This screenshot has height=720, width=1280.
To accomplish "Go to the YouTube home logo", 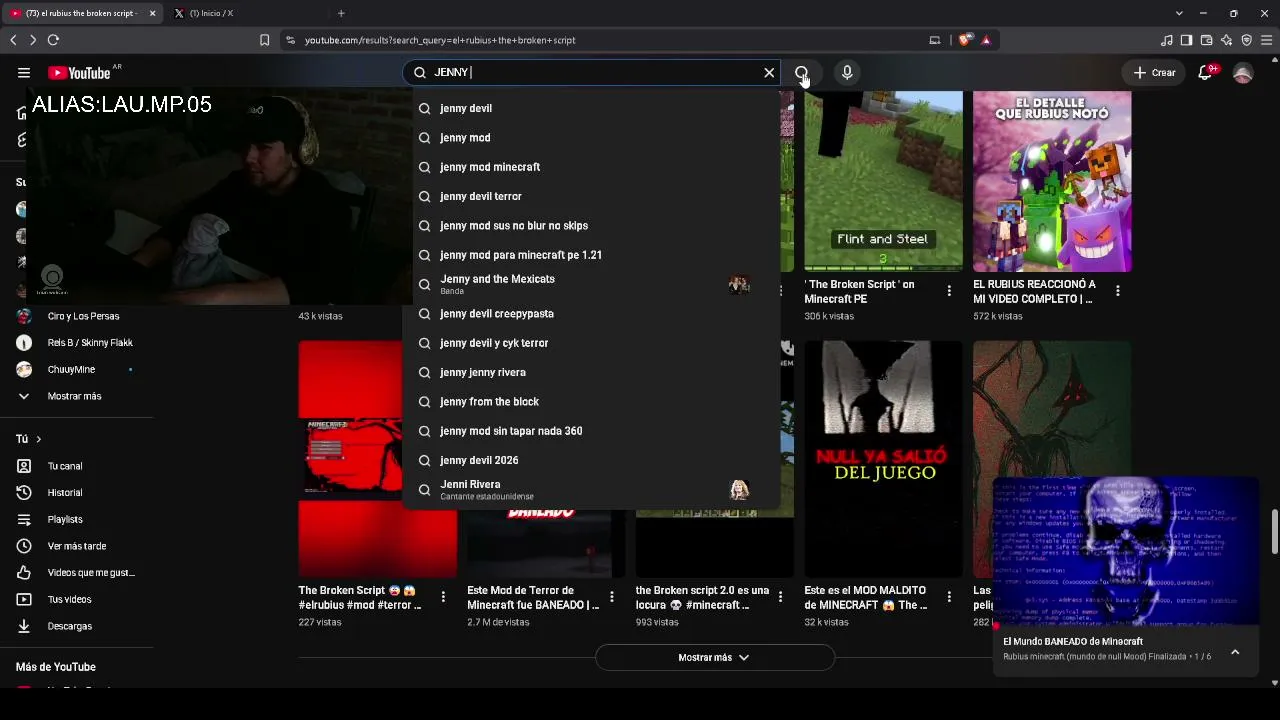I will click(80, 73).
